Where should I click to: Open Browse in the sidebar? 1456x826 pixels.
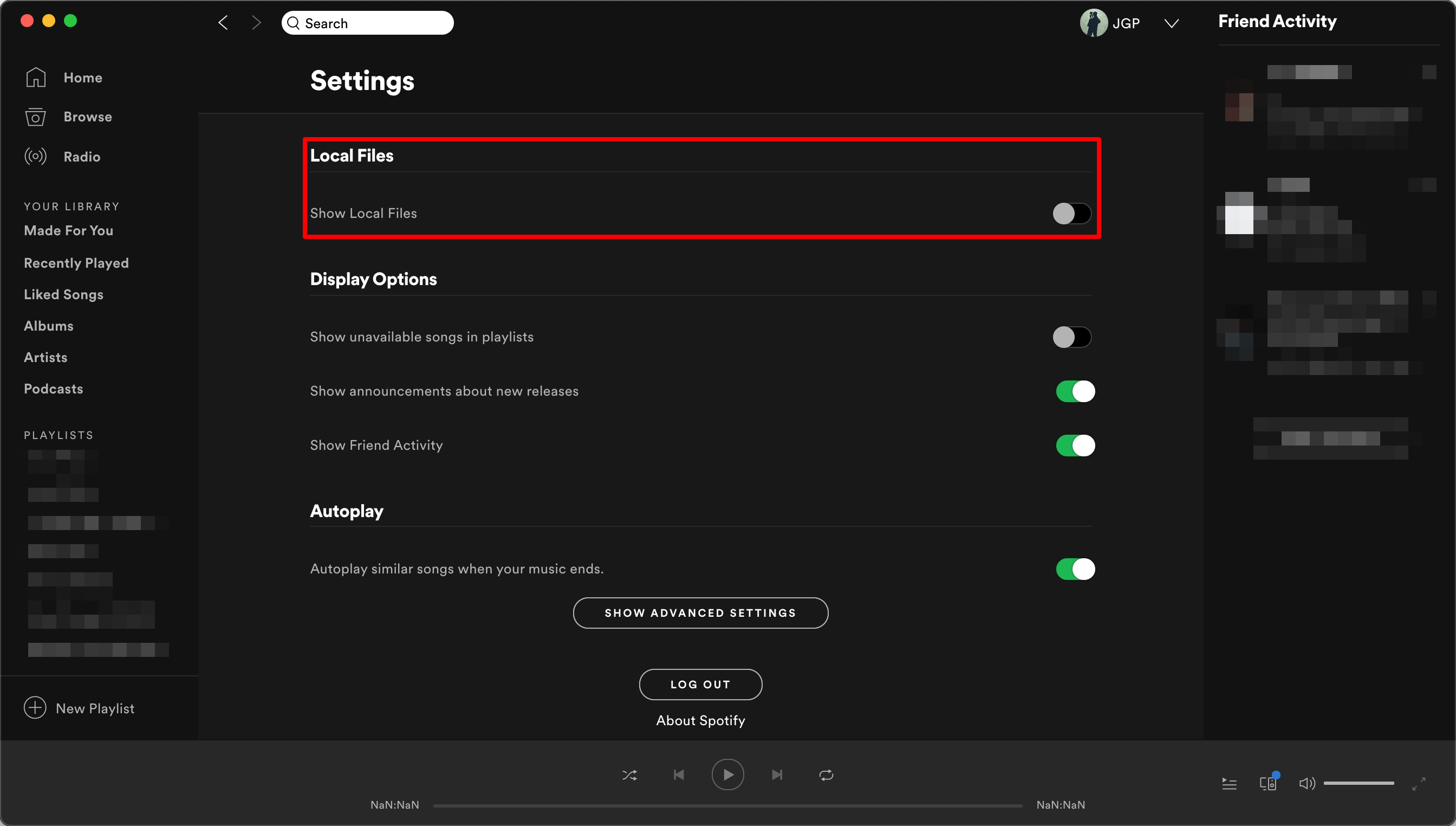[87, 117]
